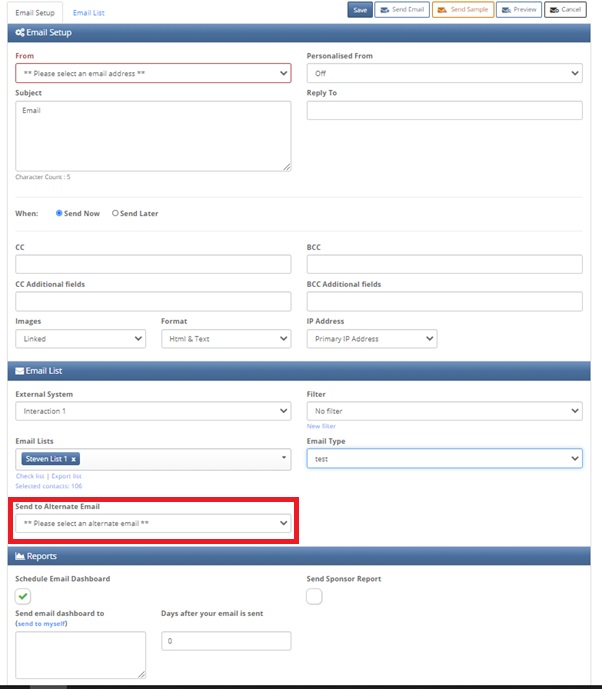Remove Steven List 1 tag with x
The width and height of the screenshot is (602, 689).
coord(73,459)
